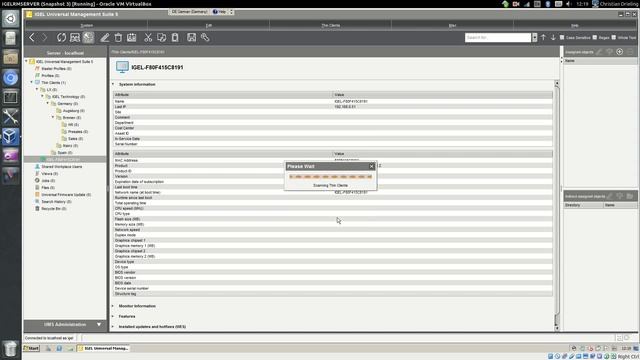Open the search history dropdown arrow
The image size is (640, 360).
[x=534, y=38]
